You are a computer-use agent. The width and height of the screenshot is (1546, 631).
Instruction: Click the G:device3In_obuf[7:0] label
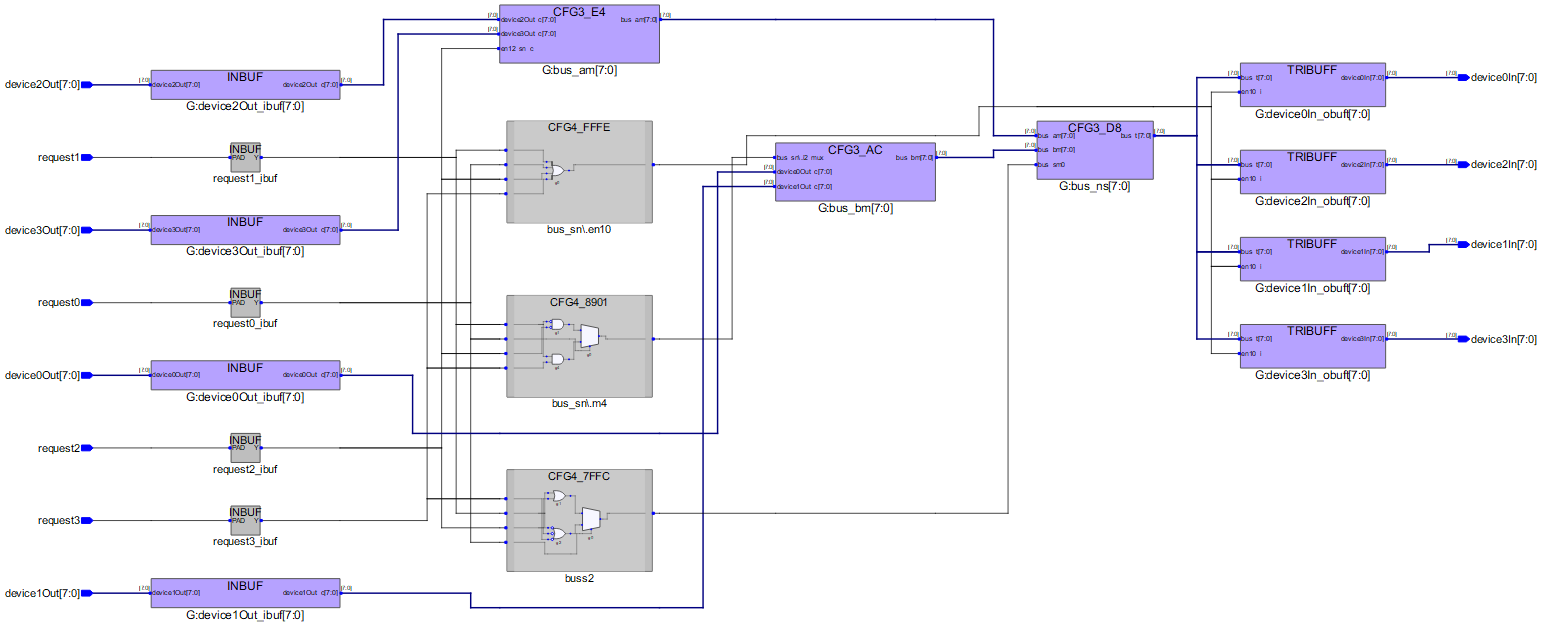point(1312,375)
